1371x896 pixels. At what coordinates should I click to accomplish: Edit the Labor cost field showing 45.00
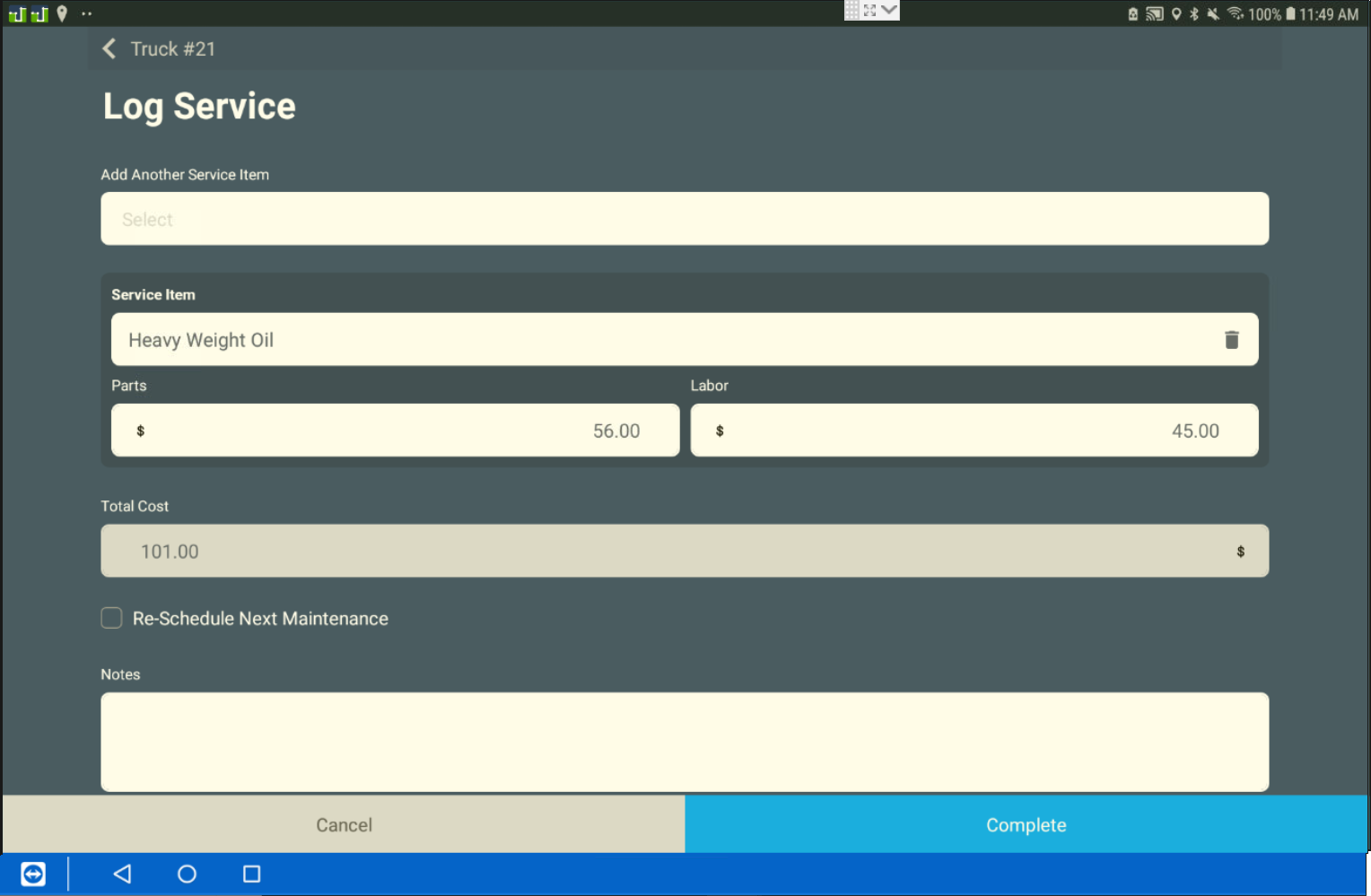(974, 431)
